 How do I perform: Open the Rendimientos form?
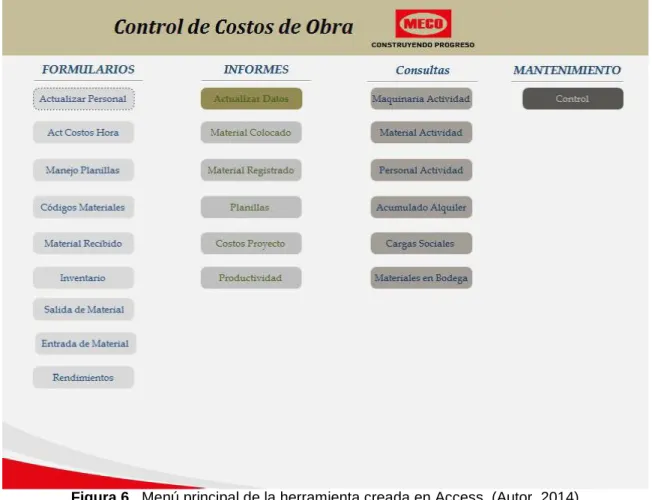(x=83, y=378)
